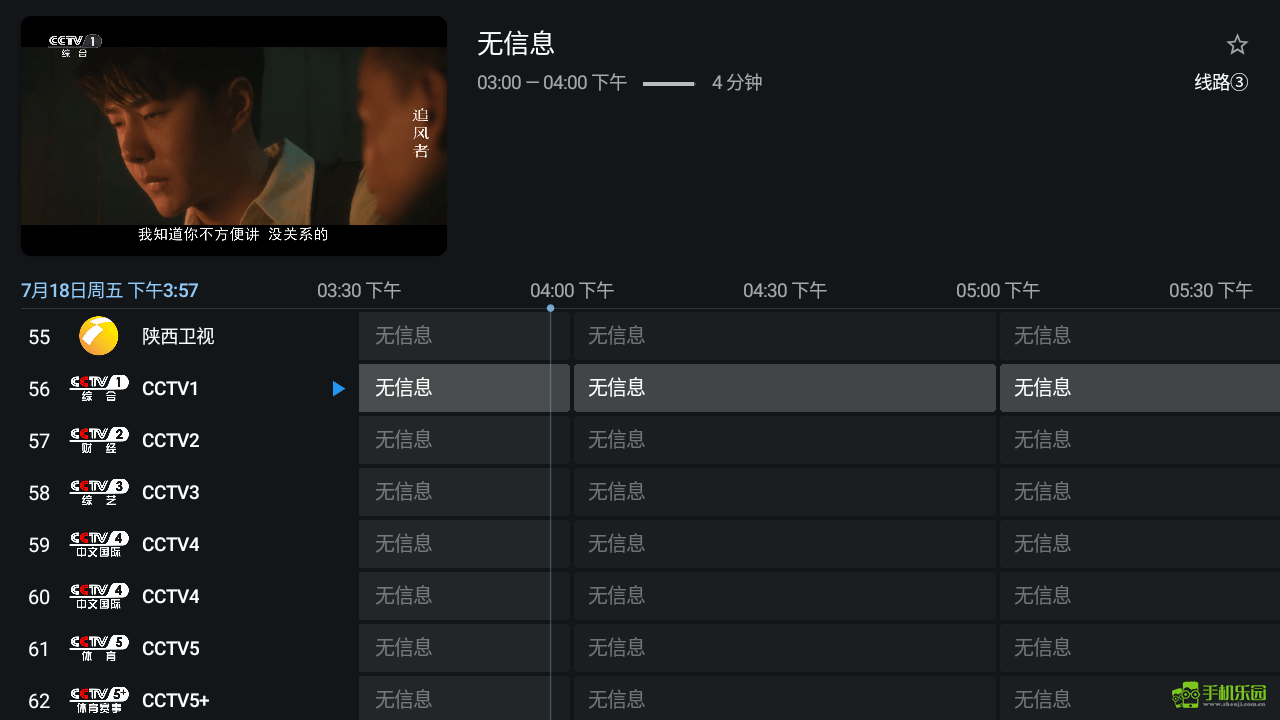Open CCTV3's program starting after 04:00

point(784,492)
